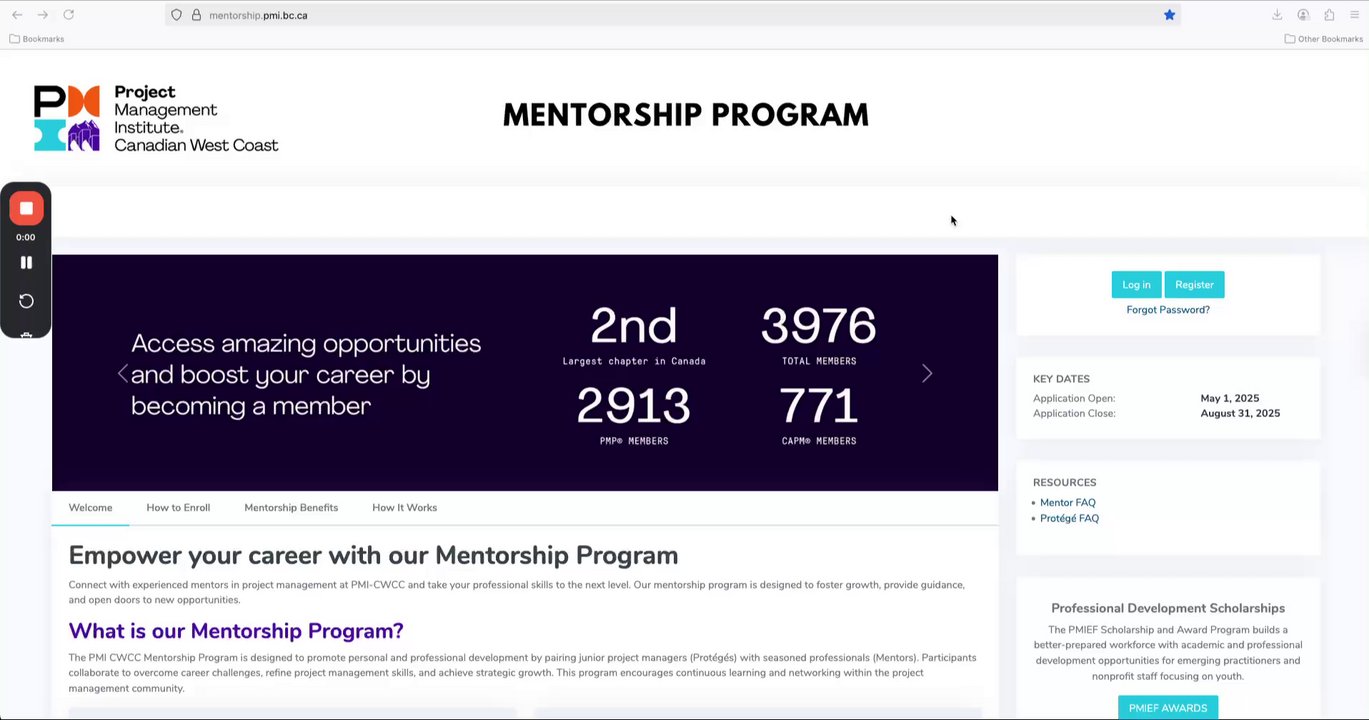Click the site security lock icon
The image size is (1369, 720).
pos(196,15)
